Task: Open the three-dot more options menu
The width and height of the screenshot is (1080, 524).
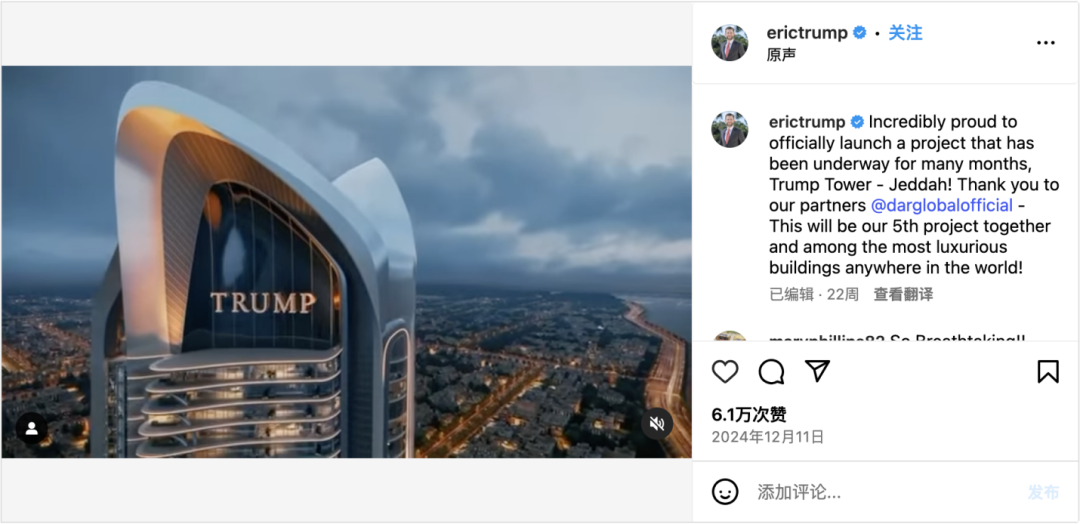Action: [1046, 43]
